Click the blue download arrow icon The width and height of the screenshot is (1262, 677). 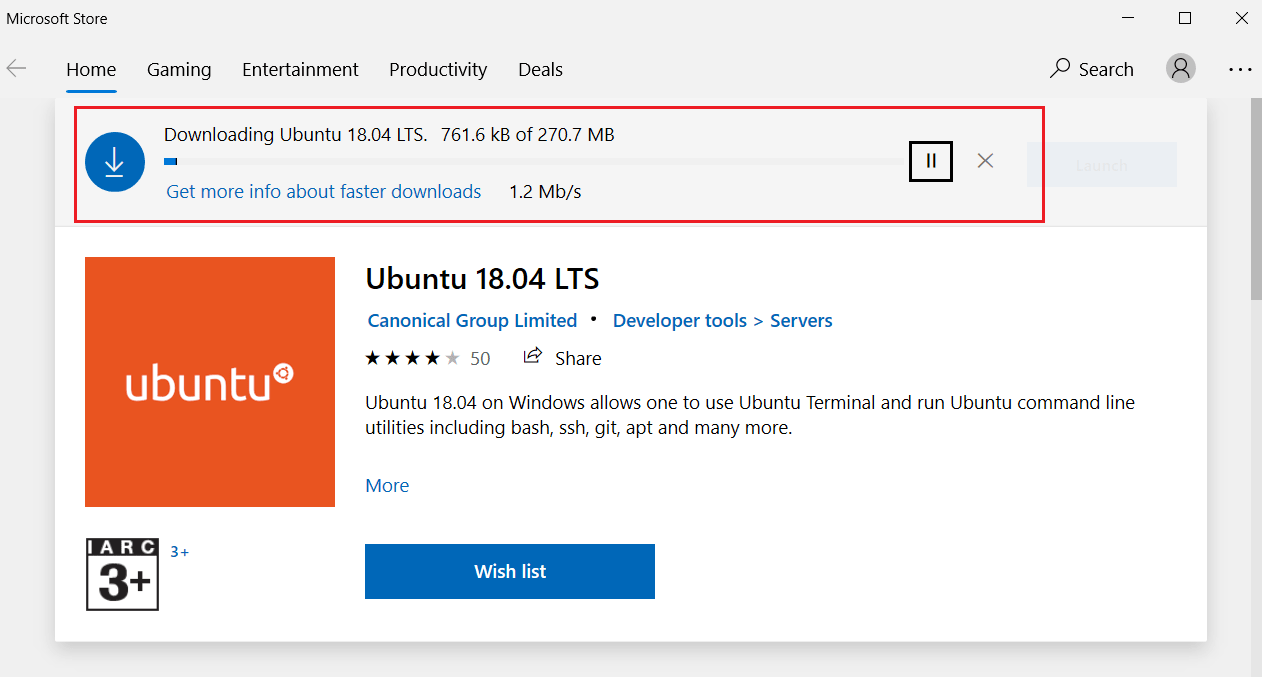tap(115, 161)
